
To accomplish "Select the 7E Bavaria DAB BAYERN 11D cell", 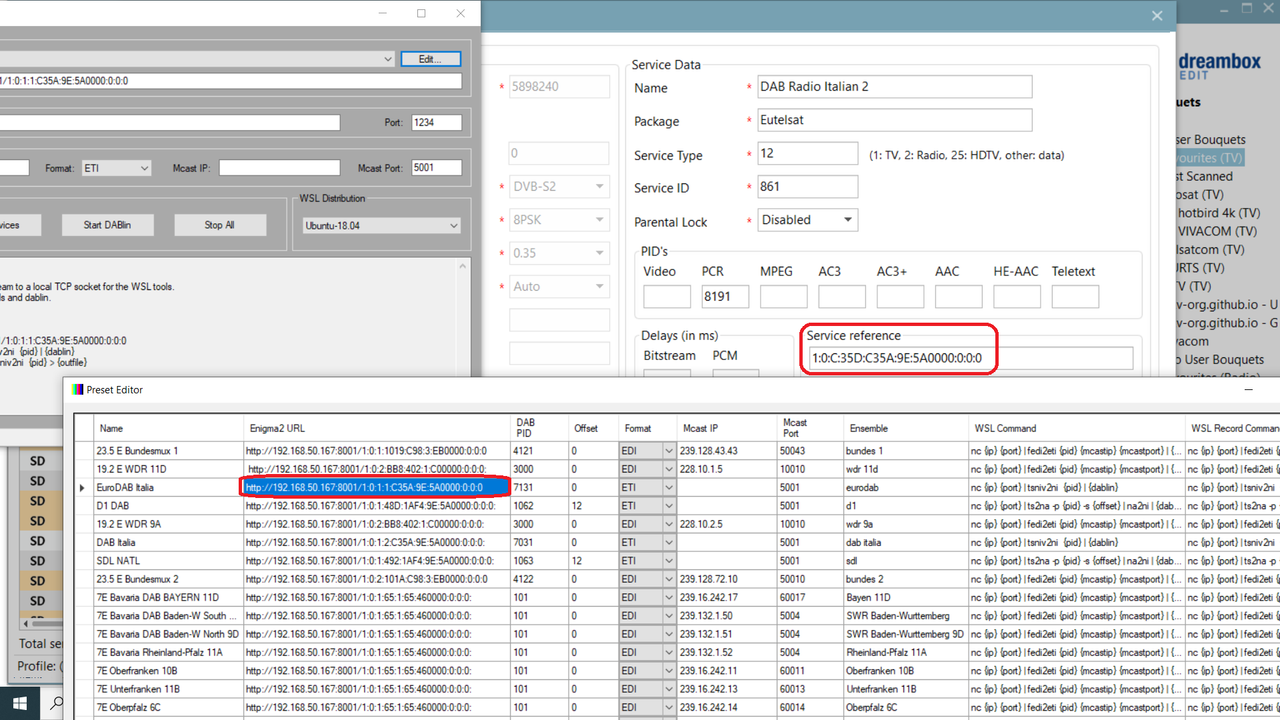I will pos(169,598).
